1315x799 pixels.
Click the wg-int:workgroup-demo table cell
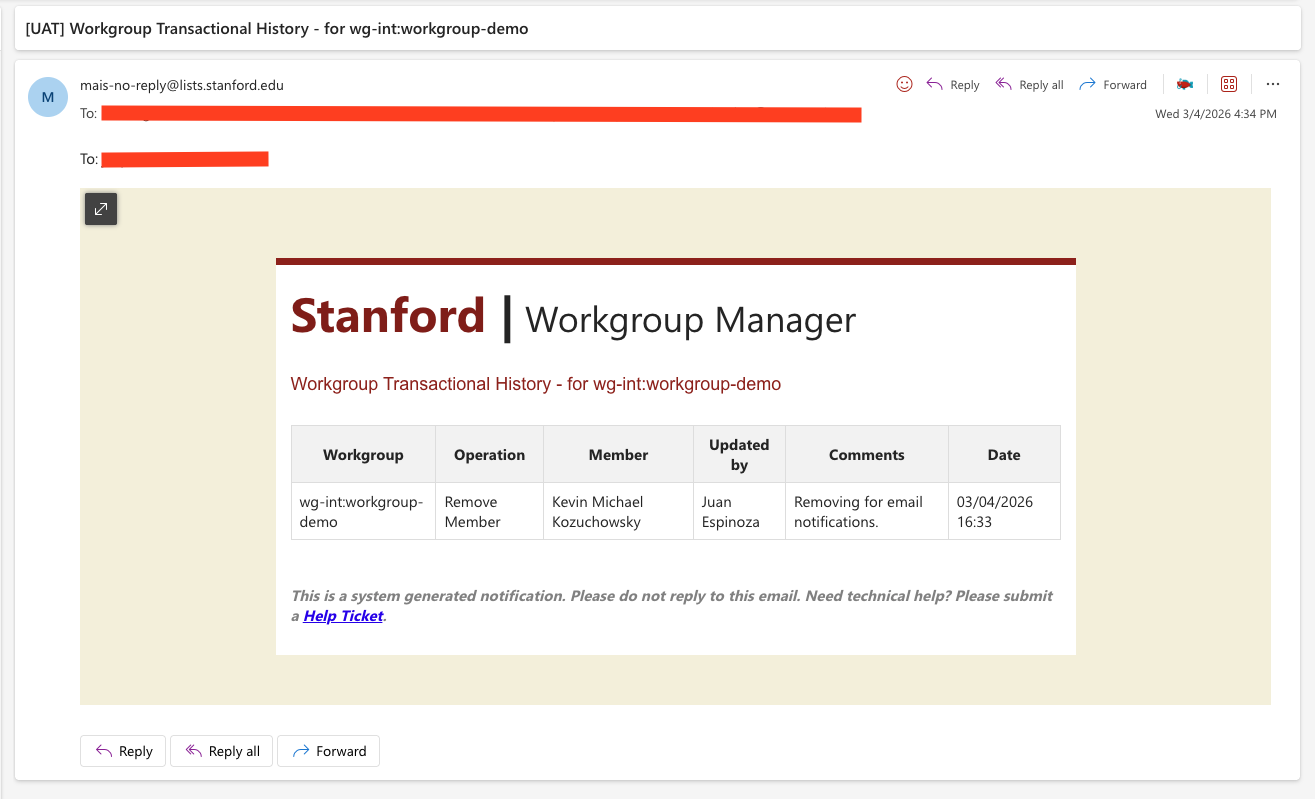pos(363,512)
